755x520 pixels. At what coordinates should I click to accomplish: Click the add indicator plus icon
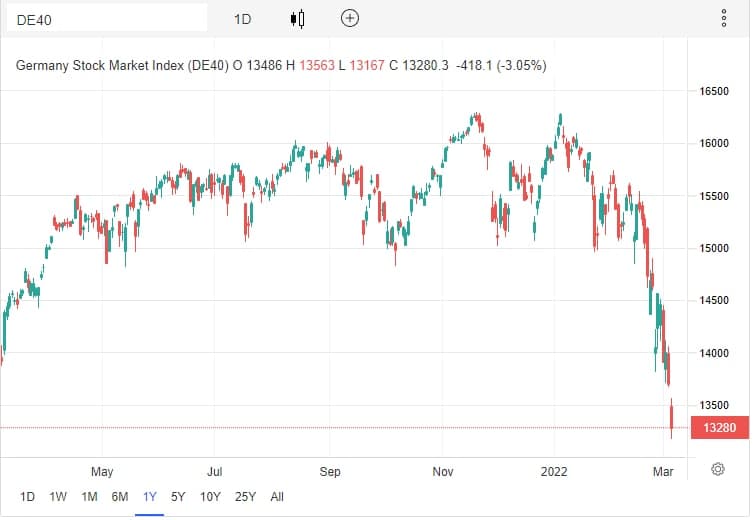coord(350,19)
